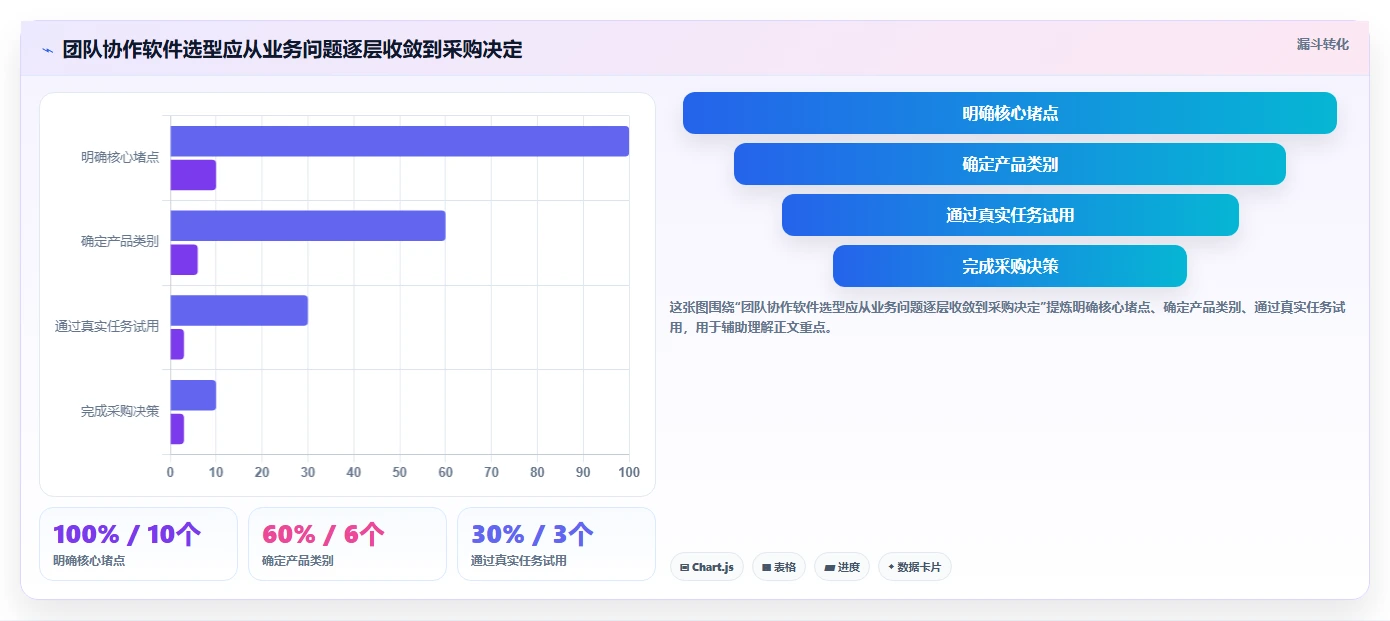Click the lightning icon beside the title

coord(48,50)
